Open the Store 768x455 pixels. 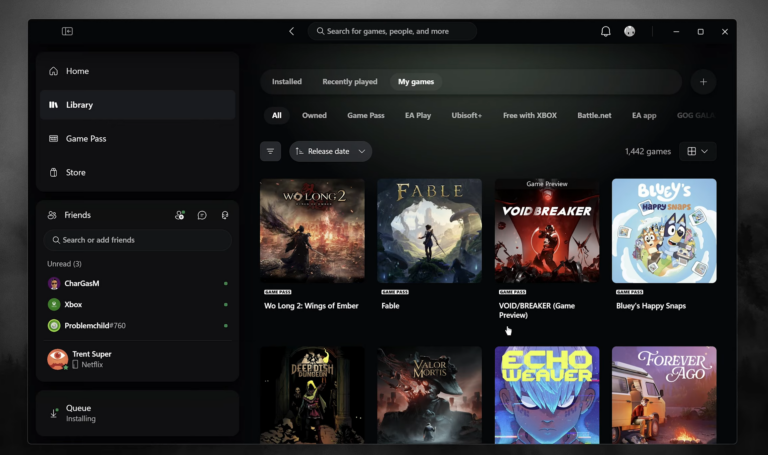point(138,172)
